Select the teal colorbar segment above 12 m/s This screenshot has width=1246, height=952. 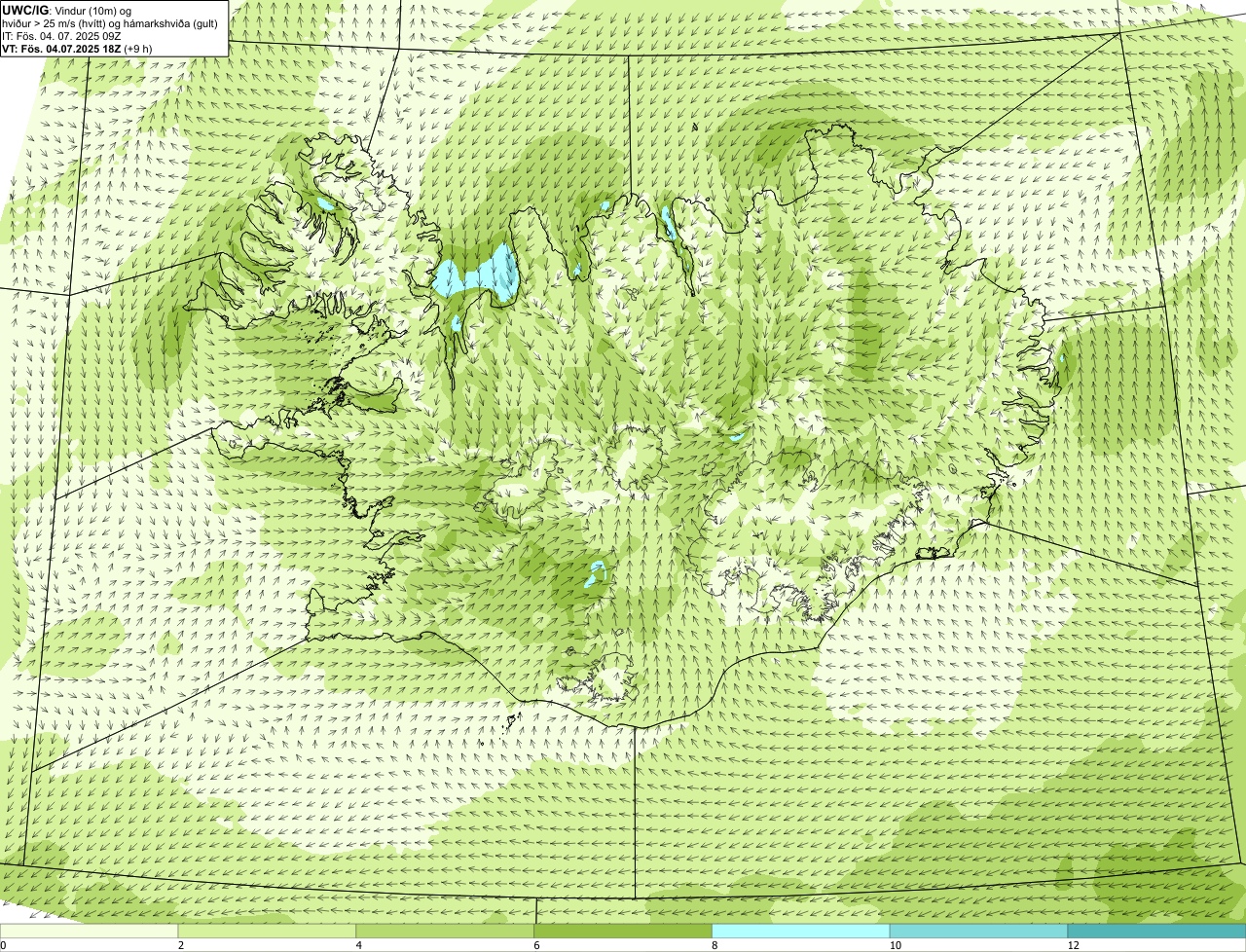(x=1156, y=932)
